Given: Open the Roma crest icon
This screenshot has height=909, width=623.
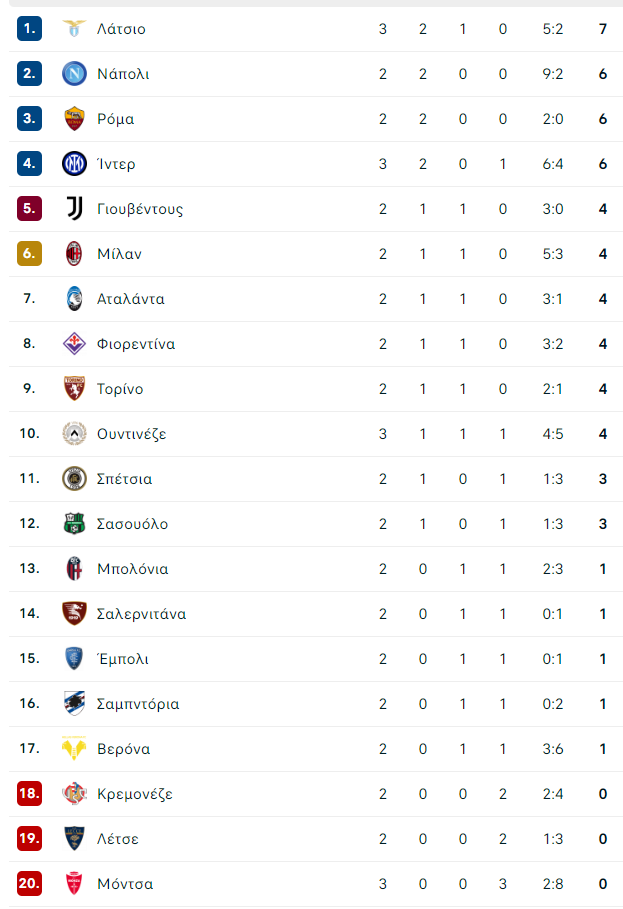Looking at the screenshot, I should pos(74,119).
